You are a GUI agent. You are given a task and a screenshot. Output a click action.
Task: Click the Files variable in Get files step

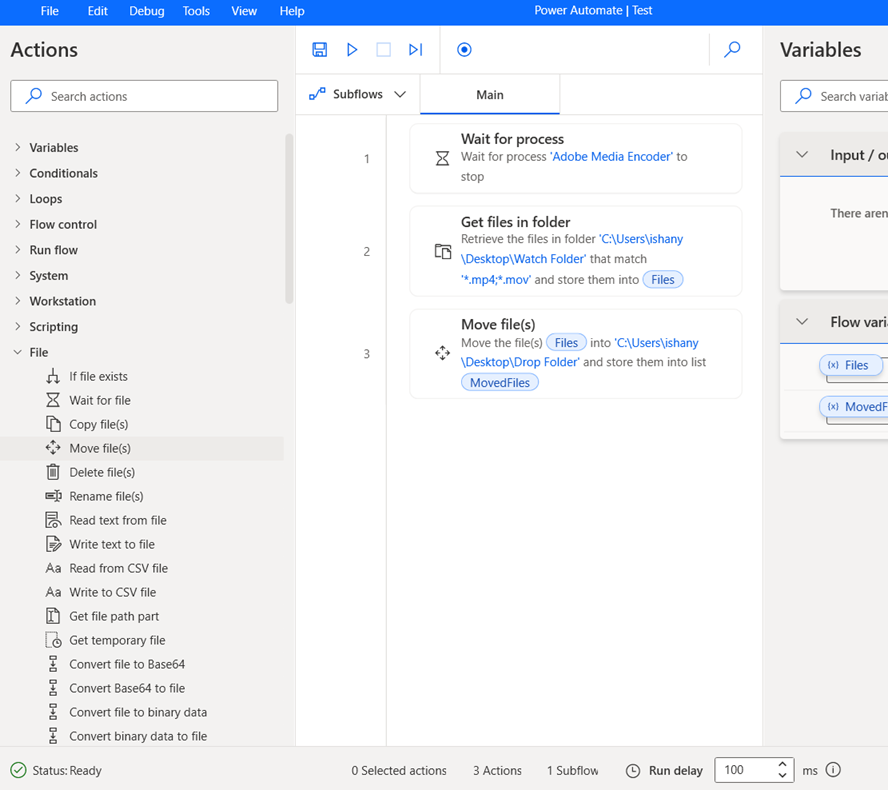click(x=663, y=280)
